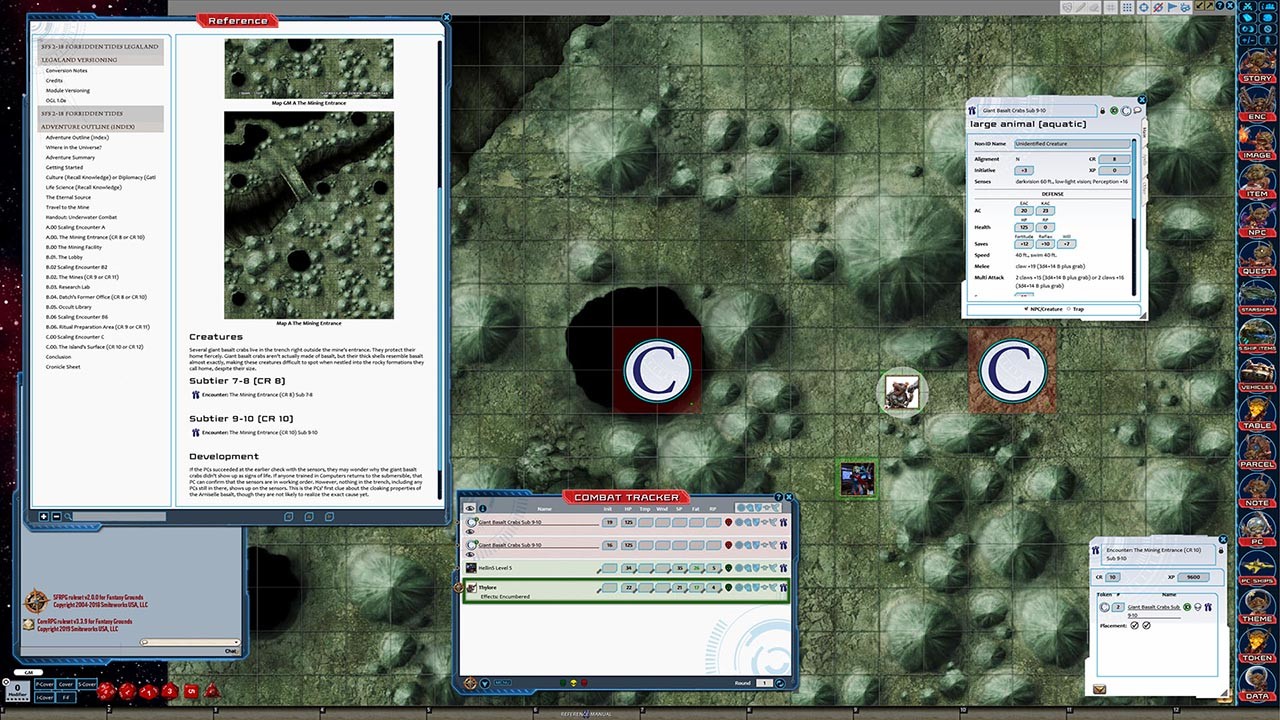The image size is (1280, 720).
Task: Toggle visibility eye under first Giant Basalt Crabs
Action: (x=470, y=531)
